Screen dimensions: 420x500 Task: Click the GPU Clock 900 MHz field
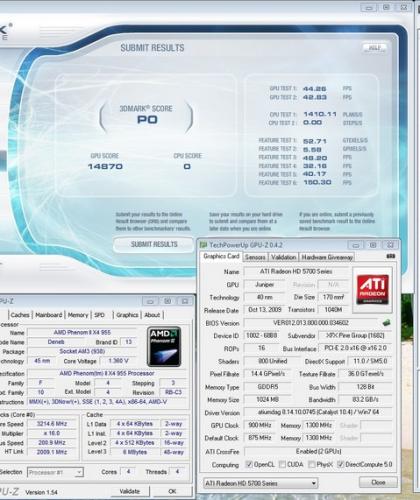260,425
